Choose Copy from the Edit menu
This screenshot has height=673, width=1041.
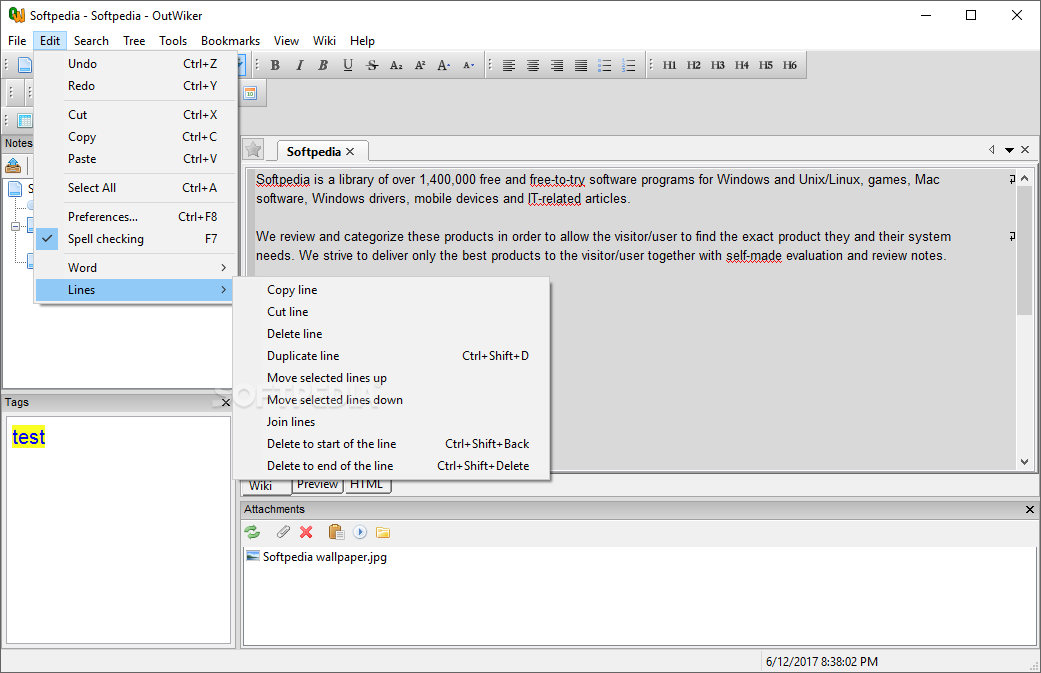pyautogui.click(x=135, y=137)
